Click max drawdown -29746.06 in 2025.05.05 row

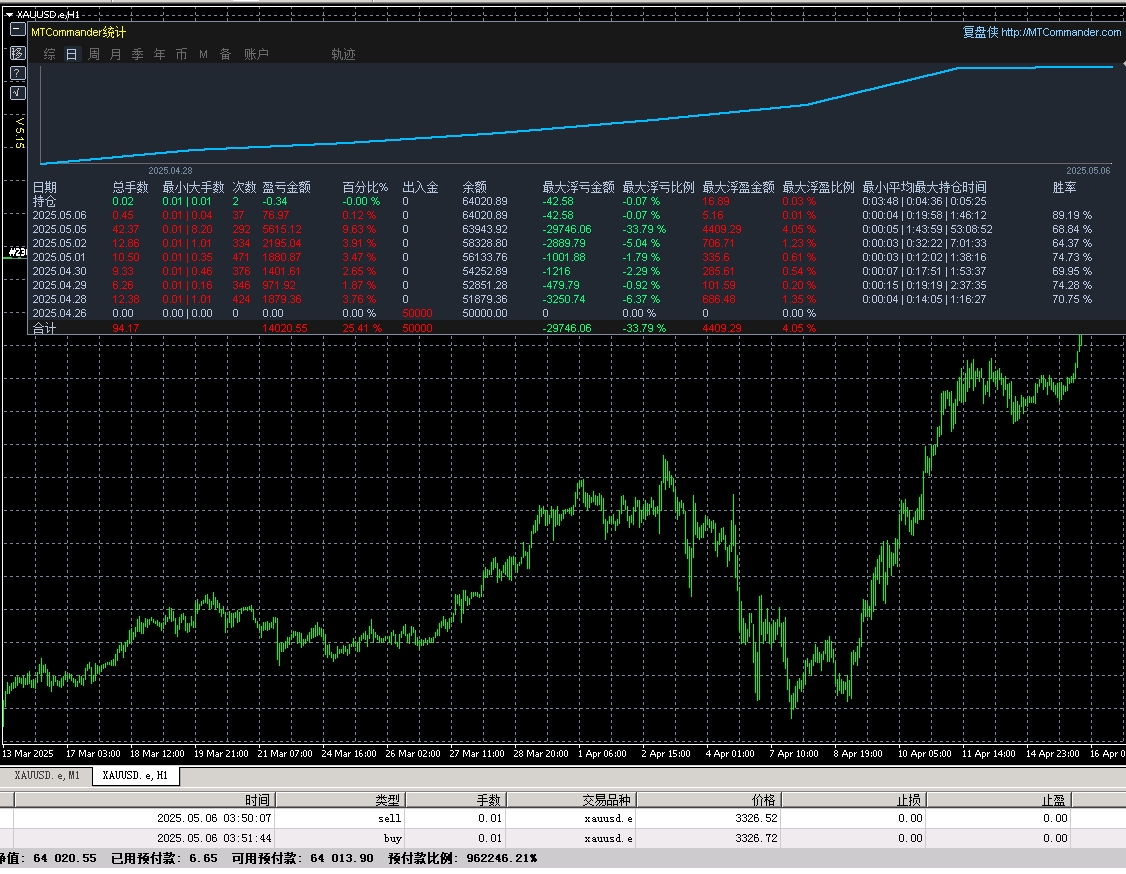point(567,229)
